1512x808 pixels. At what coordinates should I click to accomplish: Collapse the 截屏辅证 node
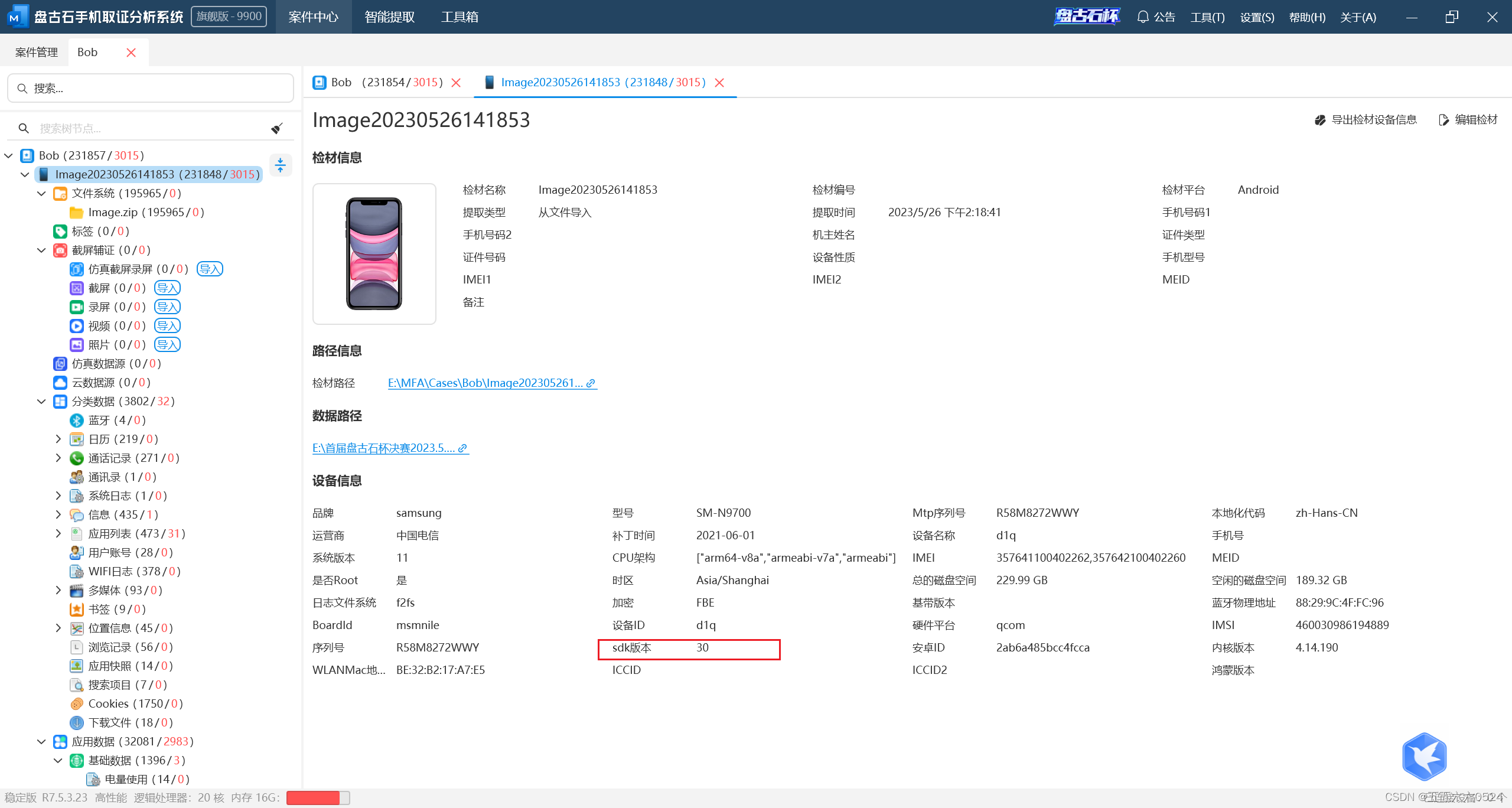pos(41,250)
